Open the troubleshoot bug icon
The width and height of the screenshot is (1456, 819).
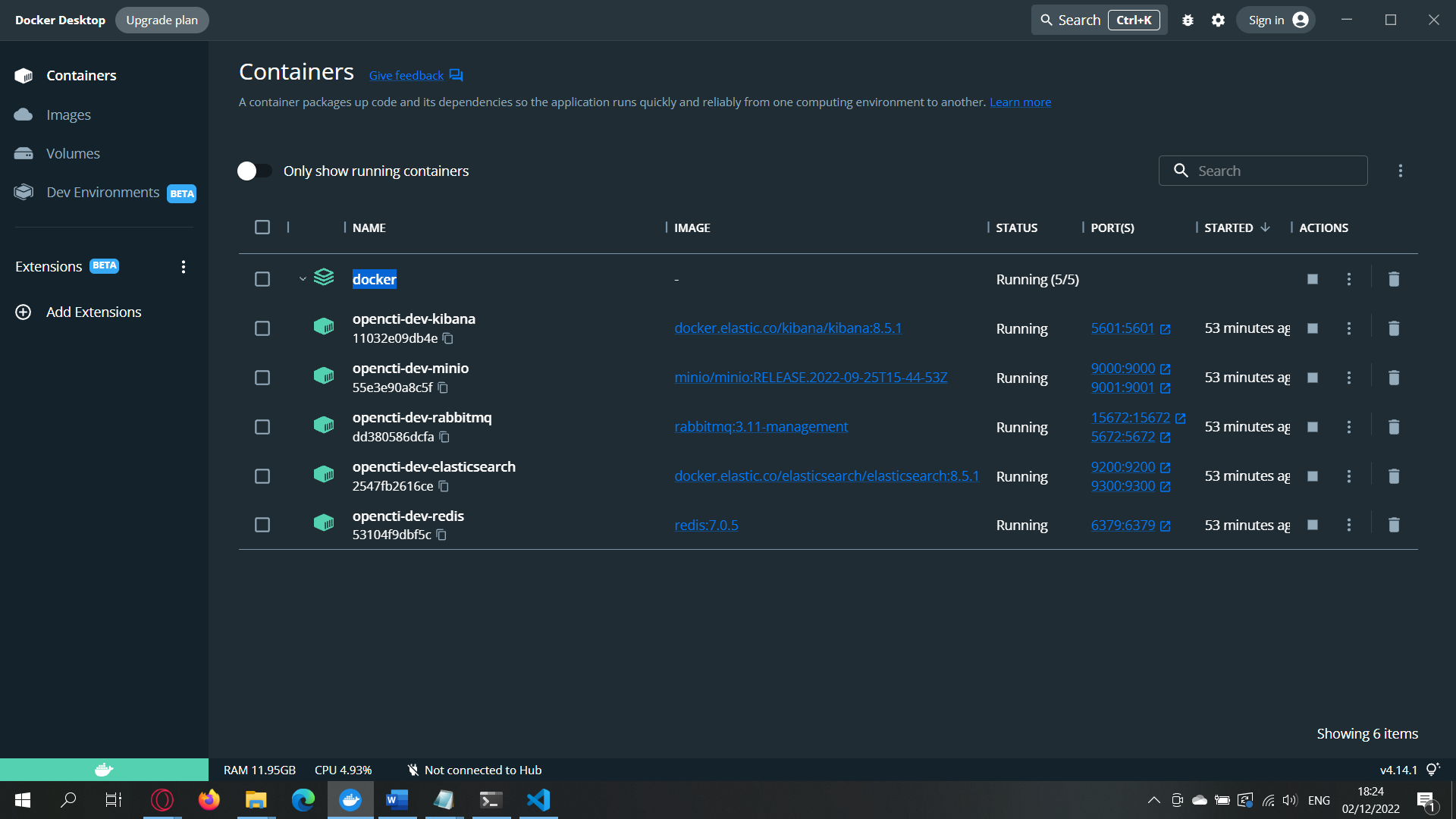tap(1188, 20)
